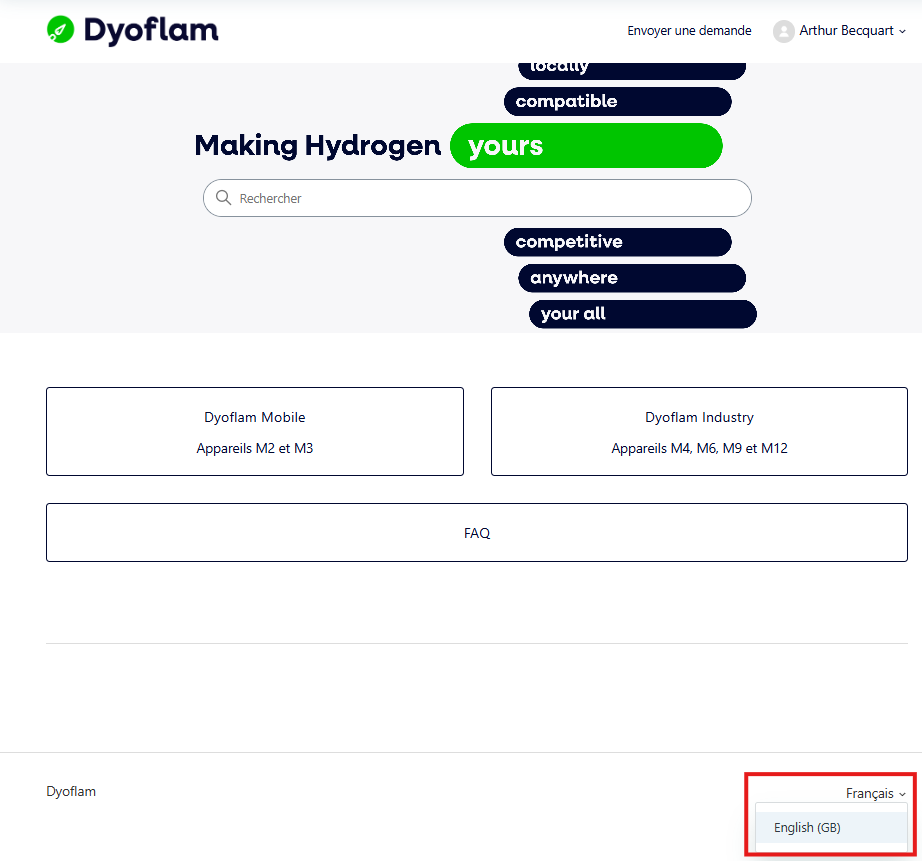The image size is (922, 861).
Task: Click Arthur Becquart's avatar icon
Action: pos(783,31)
